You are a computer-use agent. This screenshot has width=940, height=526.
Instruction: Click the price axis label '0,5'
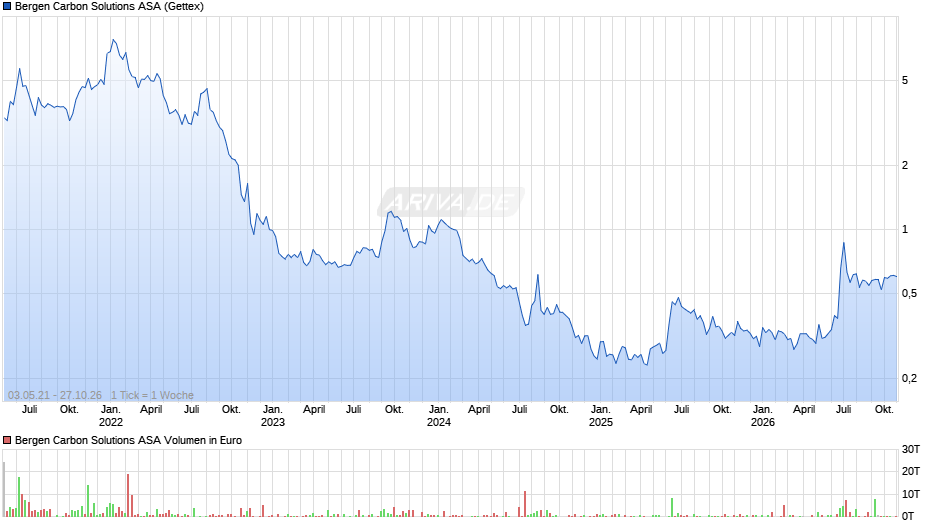(x=909, y=293)
